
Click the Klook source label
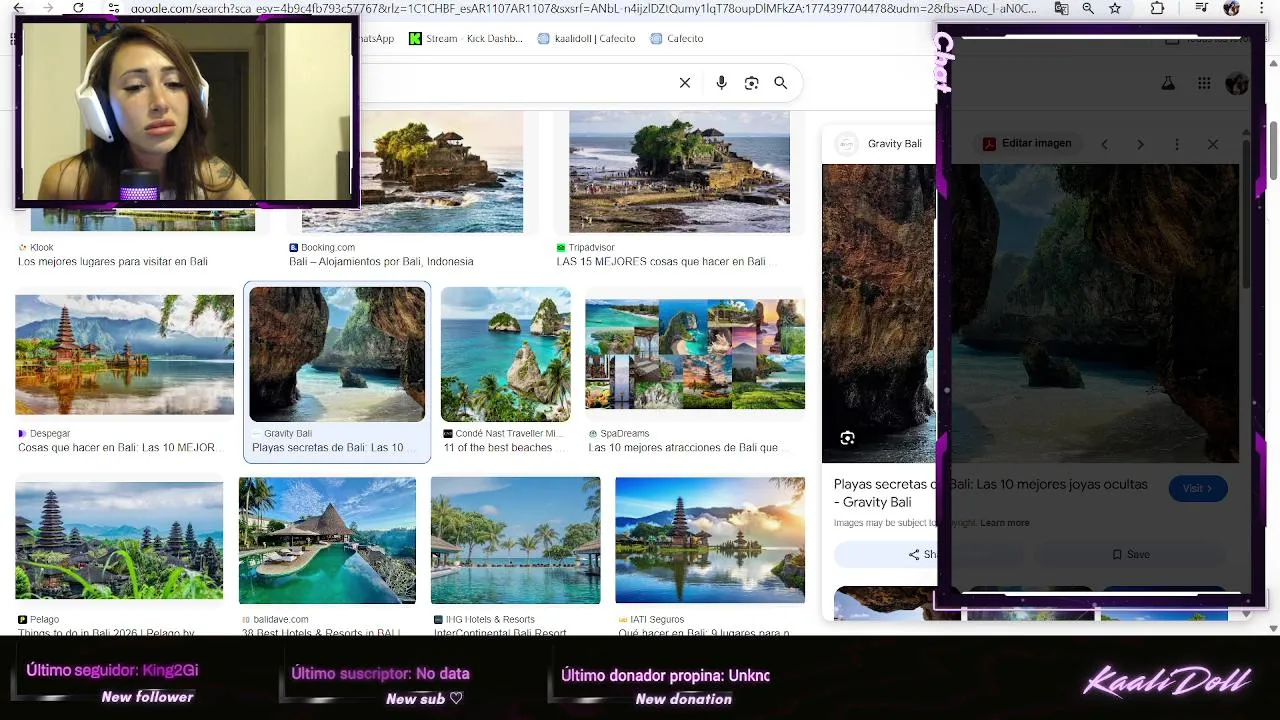pyautogui.click(x=36, y=247)
